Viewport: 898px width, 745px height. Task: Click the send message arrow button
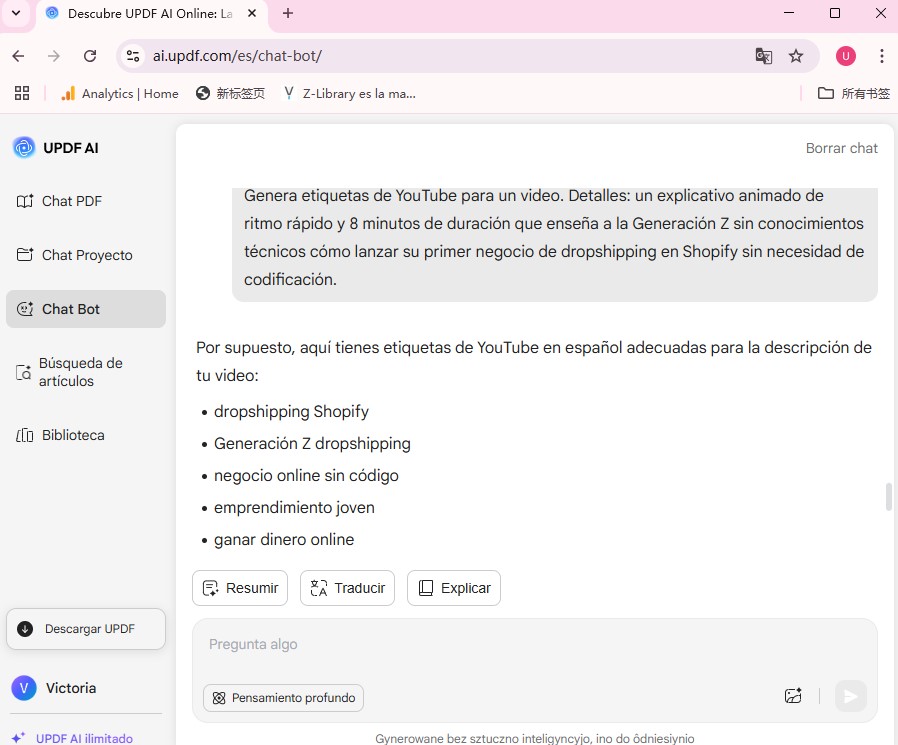[x=850, y=696]
